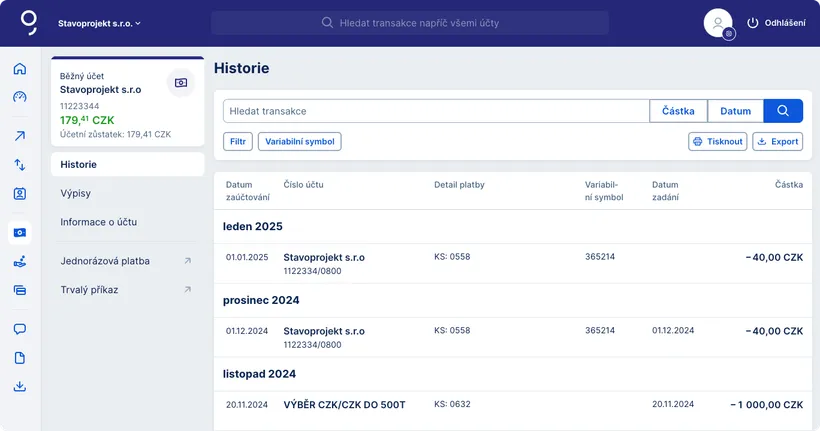This screenshot has height=431, width=820.
Task: Click the Hledat transakce input field
Action: (x=435, y=111)
